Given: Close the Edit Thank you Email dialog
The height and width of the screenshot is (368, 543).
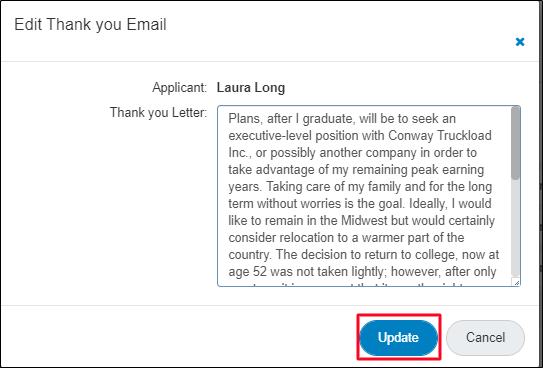Looking at the screenshot, I should click(x=520, y=42).
